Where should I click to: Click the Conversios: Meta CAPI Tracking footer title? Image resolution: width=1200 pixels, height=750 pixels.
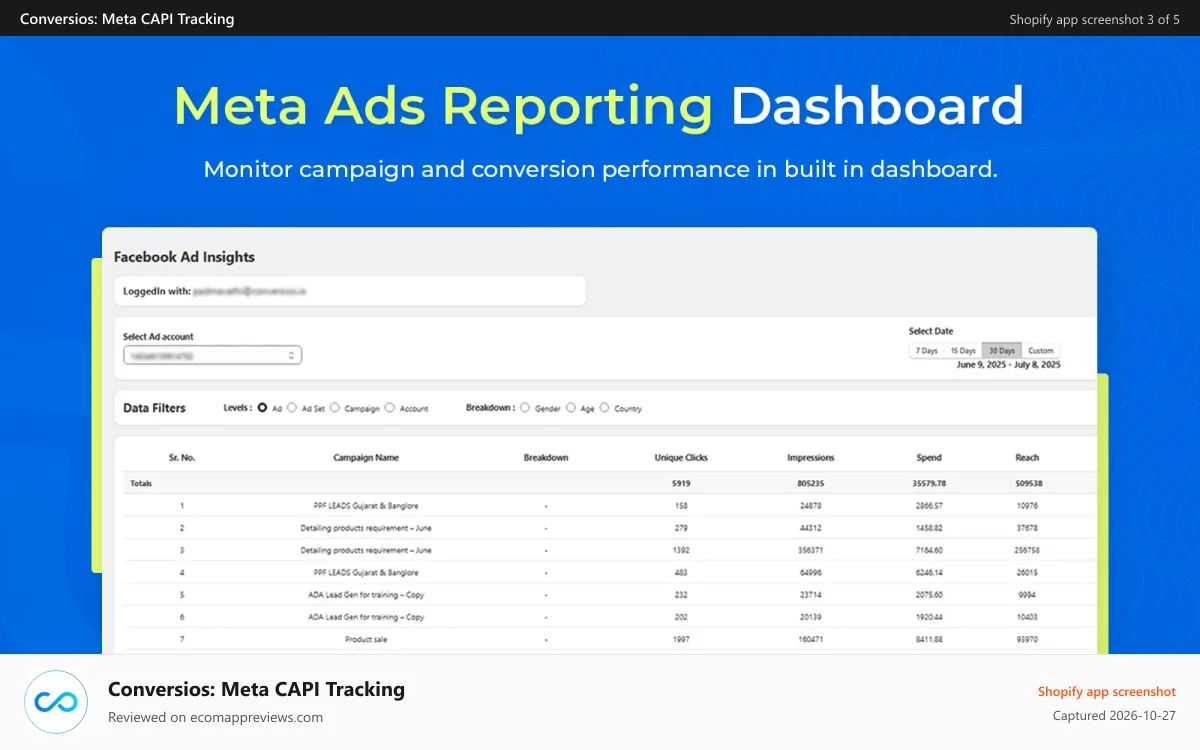coord(256,689)
